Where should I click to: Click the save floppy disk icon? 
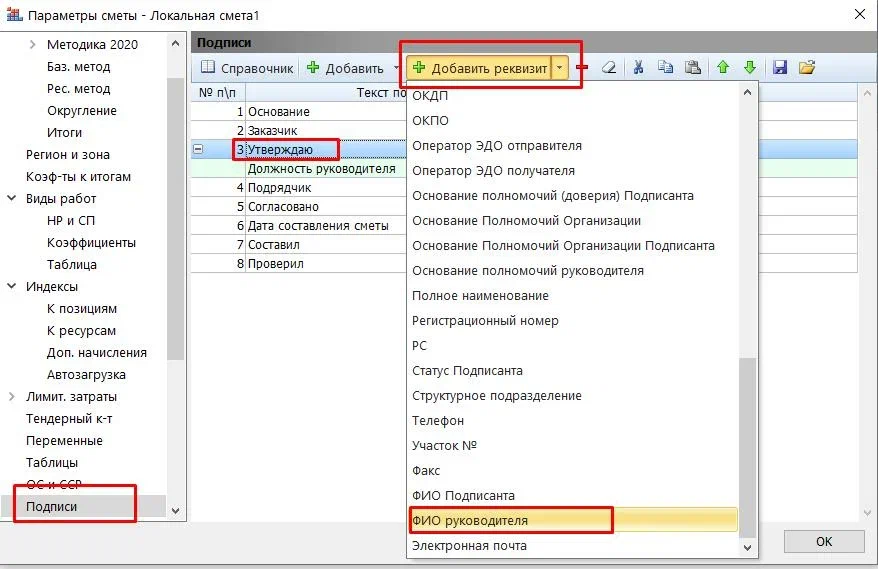(x=779, y=68)
